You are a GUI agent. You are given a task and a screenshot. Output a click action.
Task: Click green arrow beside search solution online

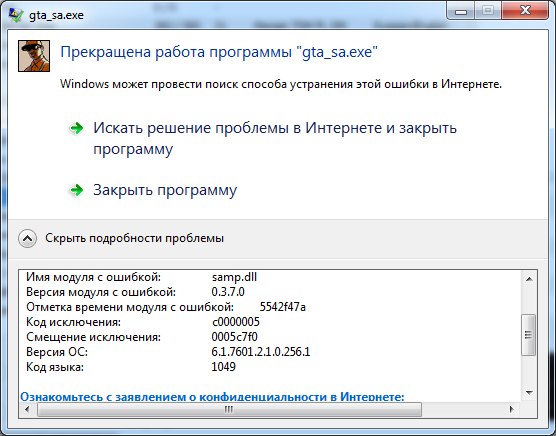pyautogui.click(x=77, y=128)
